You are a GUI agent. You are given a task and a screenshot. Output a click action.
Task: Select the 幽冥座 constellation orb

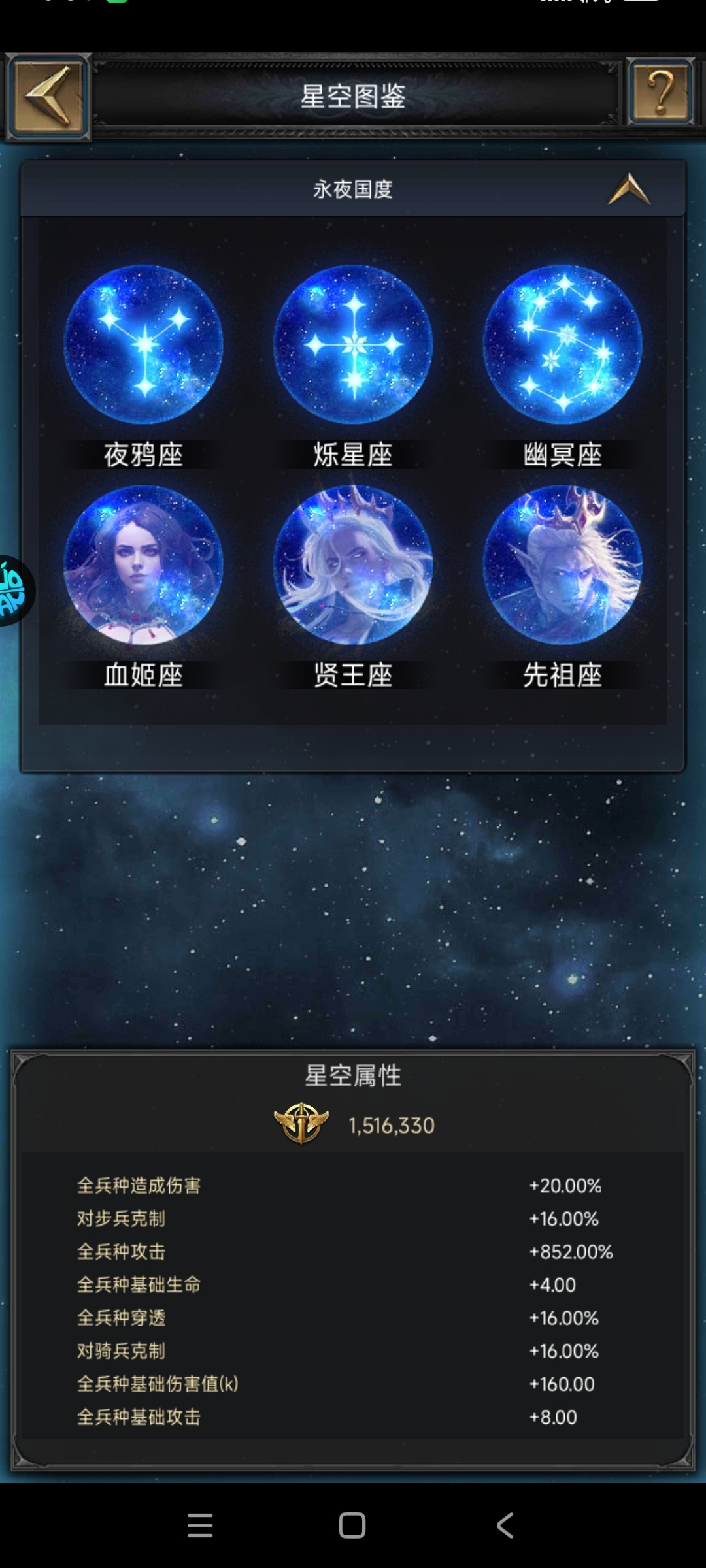562,344
